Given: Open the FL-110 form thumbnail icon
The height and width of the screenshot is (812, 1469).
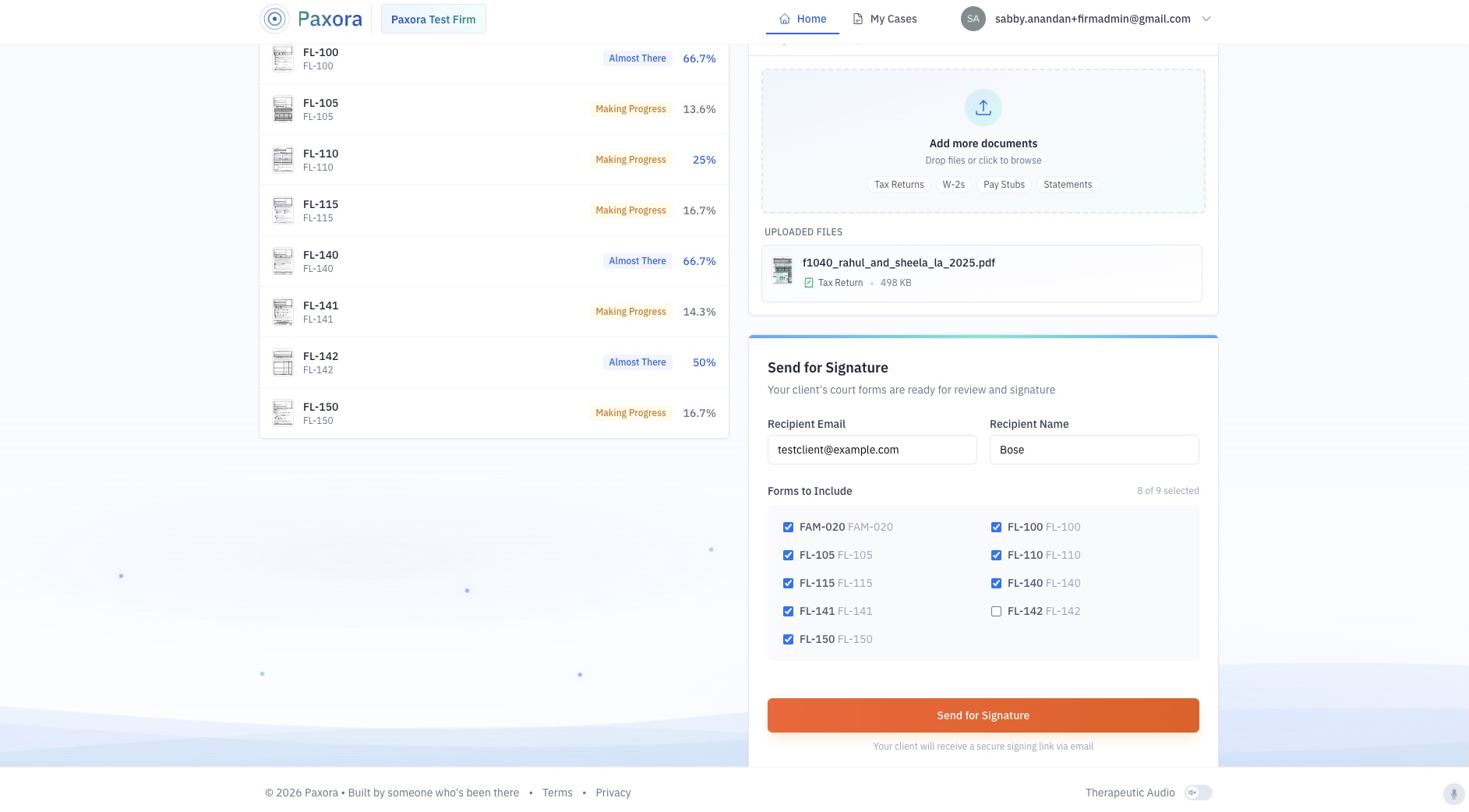Looking at the screenshot, I should pyautogui.click(x=283, y=160).
